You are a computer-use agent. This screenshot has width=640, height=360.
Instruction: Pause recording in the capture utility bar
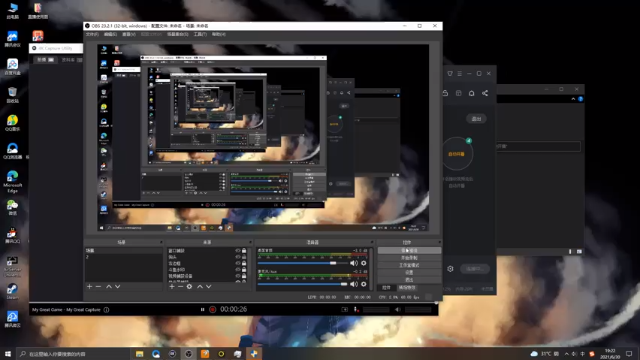click(202, 310)
